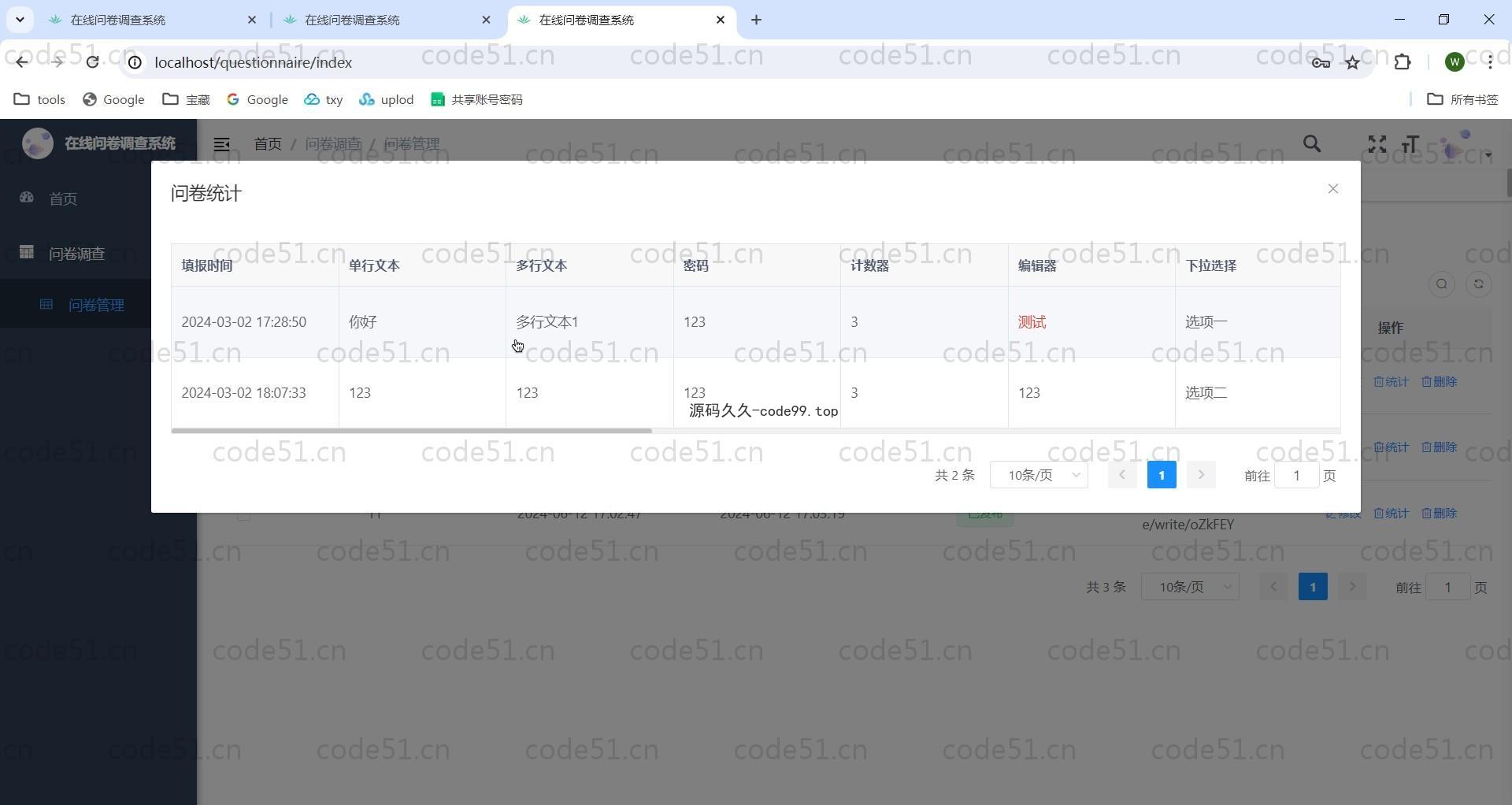Open the 共享账号密码 bookmark
Viewport: 1512px width, 805px height.
[476, 99]
